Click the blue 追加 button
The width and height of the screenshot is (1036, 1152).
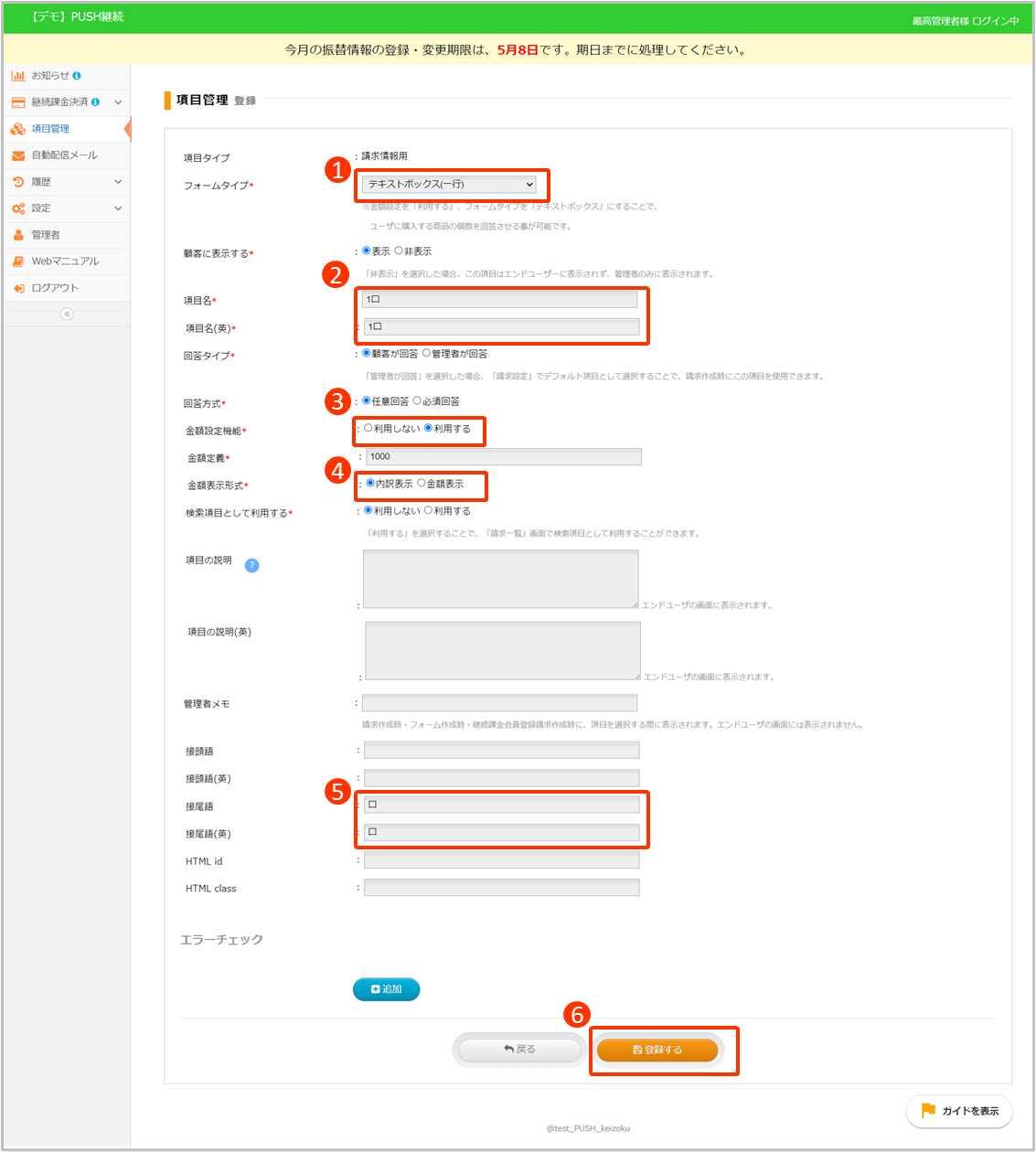386,989
